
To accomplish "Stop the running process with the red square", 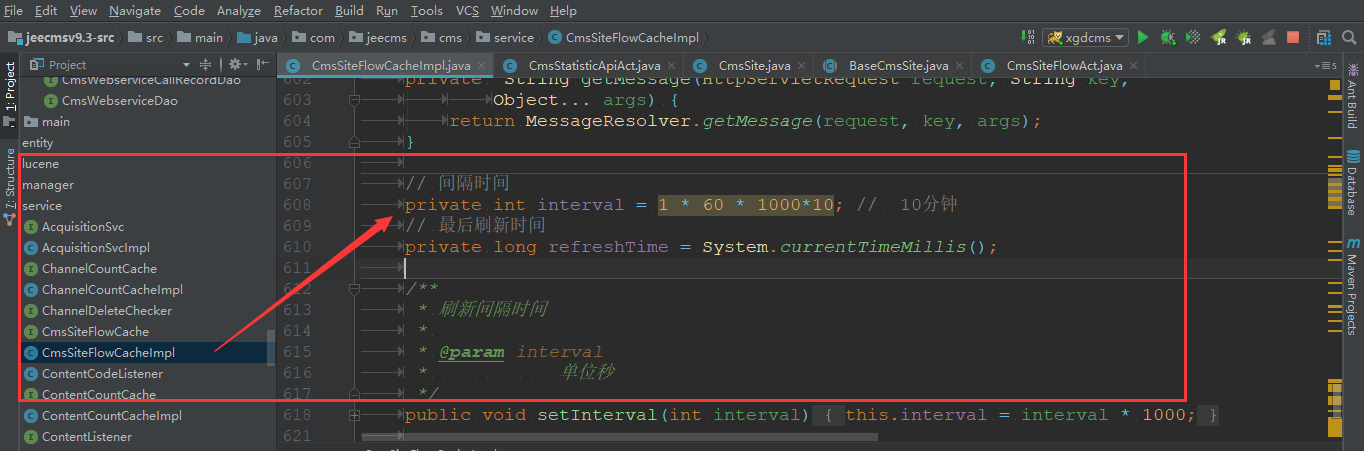I will [1293, 37].
